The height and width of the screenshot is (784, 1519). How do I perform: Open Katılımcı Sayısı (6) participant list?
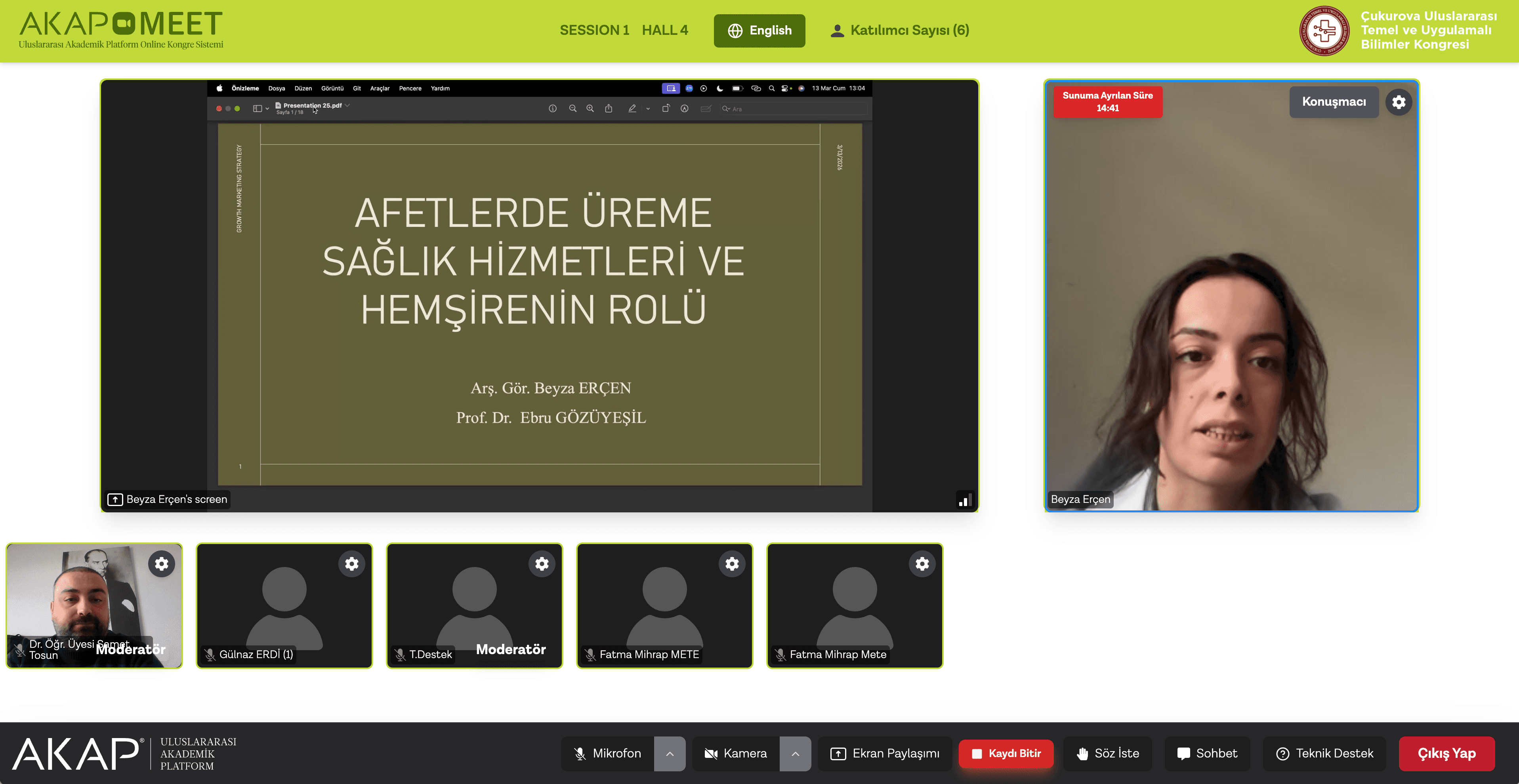pos(900,30)
